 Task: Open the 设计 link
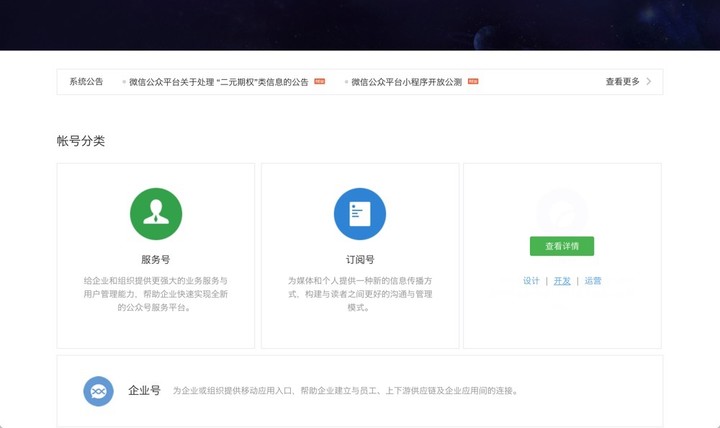[x=531, y=281]
